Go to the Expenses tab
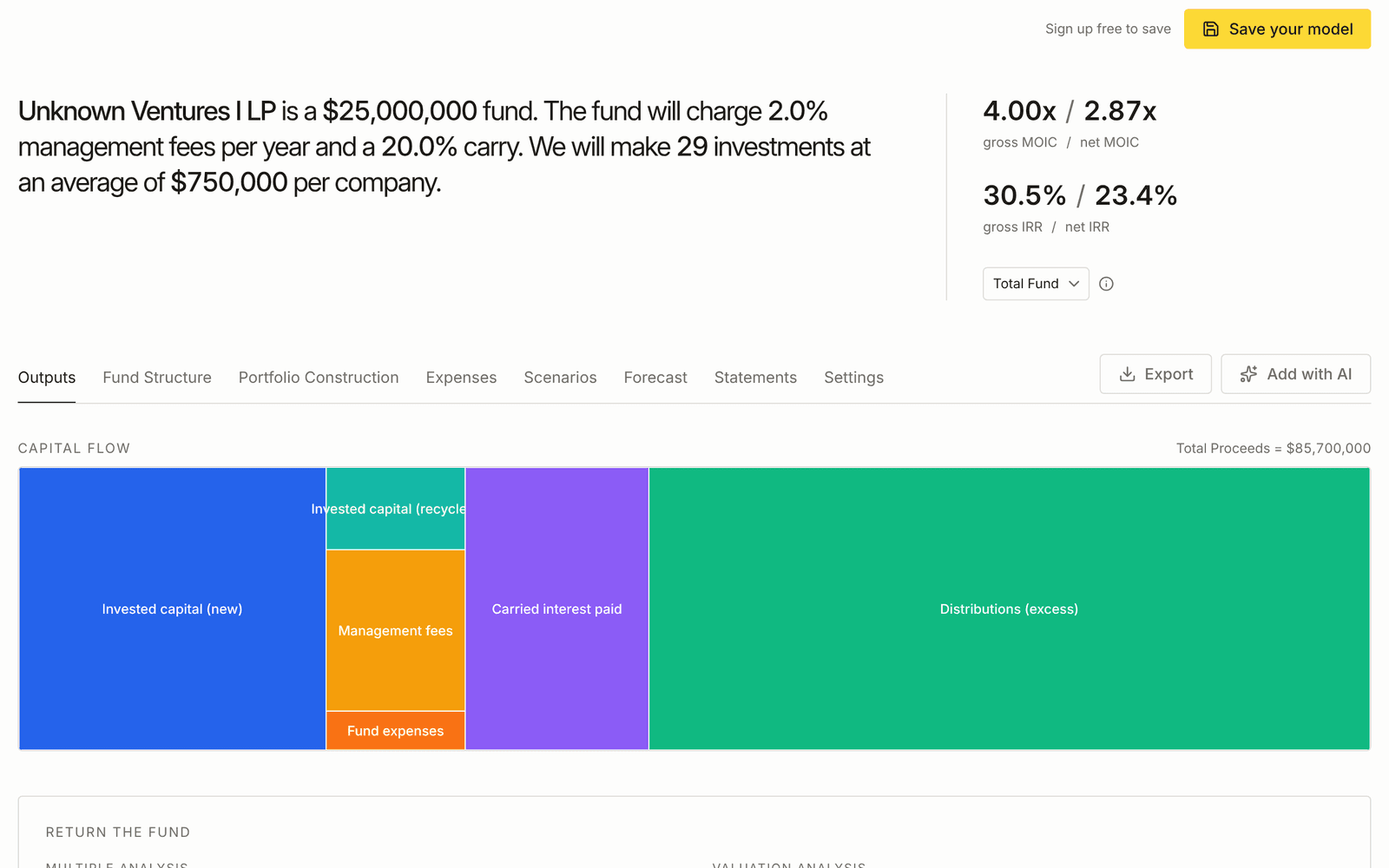The image size is (1389, 868). click(461, 378)
